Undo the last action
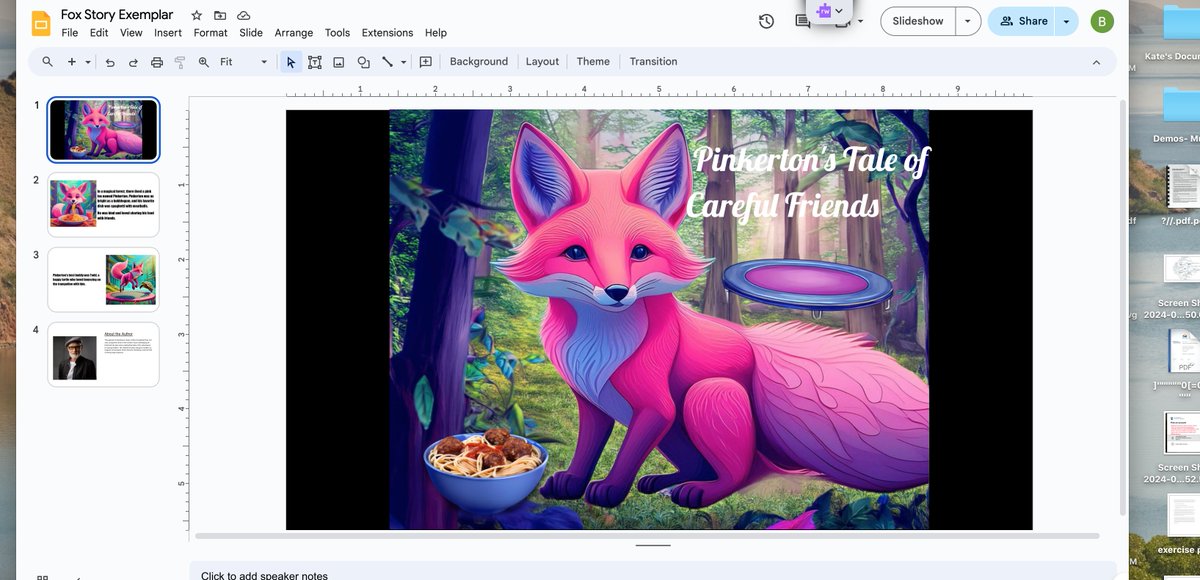The height and width of the screenshot is (580, 1200). [x=110, y=62]
